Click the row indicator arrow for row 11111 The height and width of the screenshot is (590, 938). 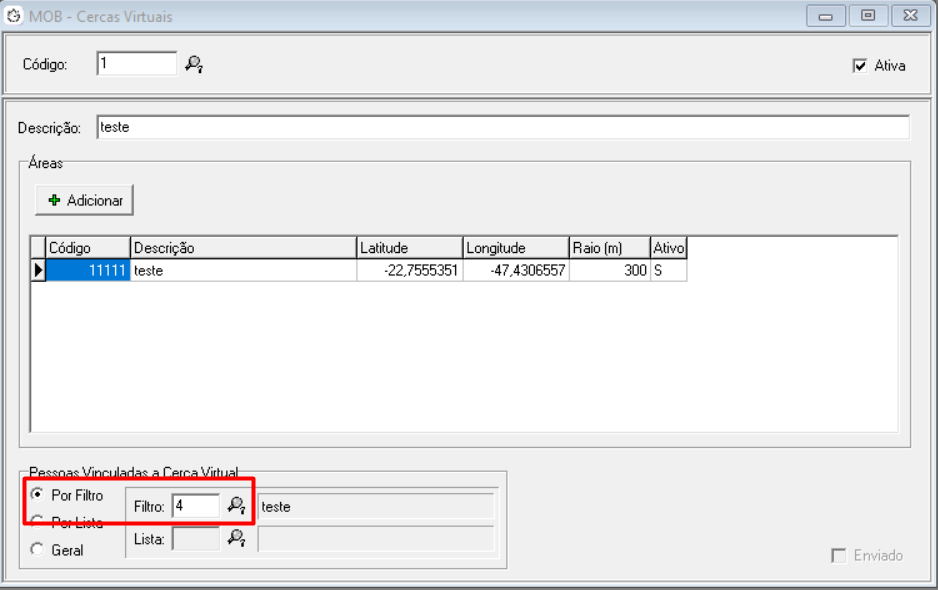39,270
